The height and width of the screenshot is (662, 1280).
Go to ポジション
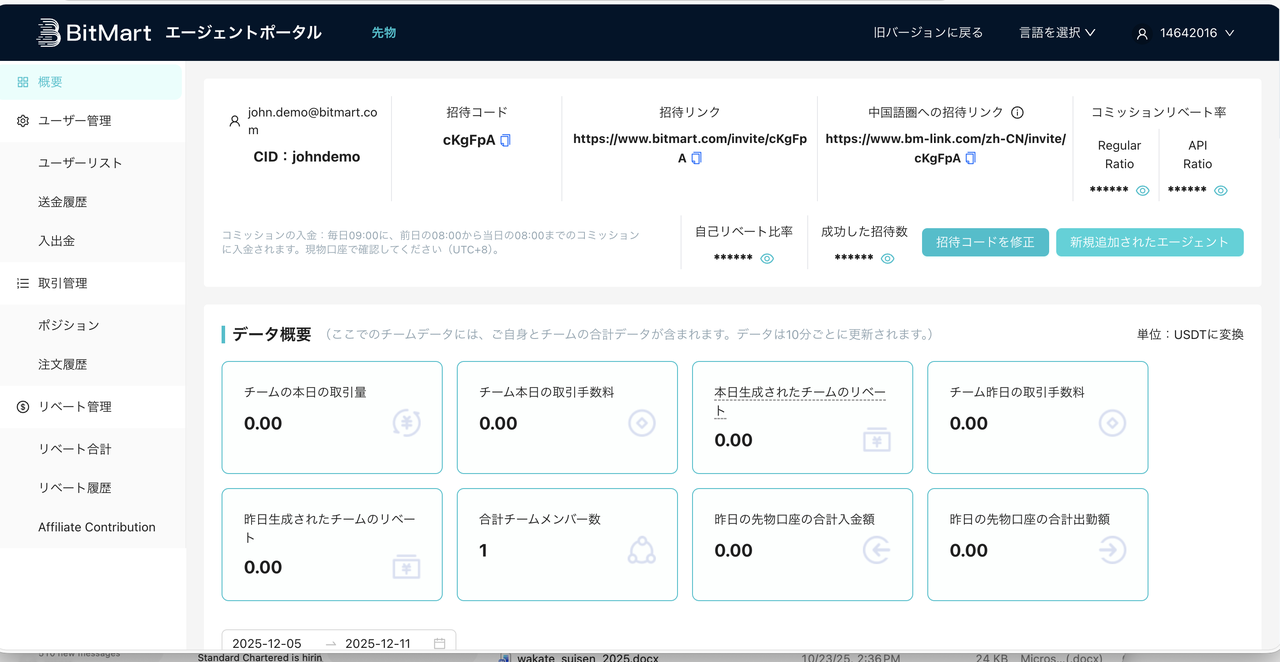pos(69,326)
